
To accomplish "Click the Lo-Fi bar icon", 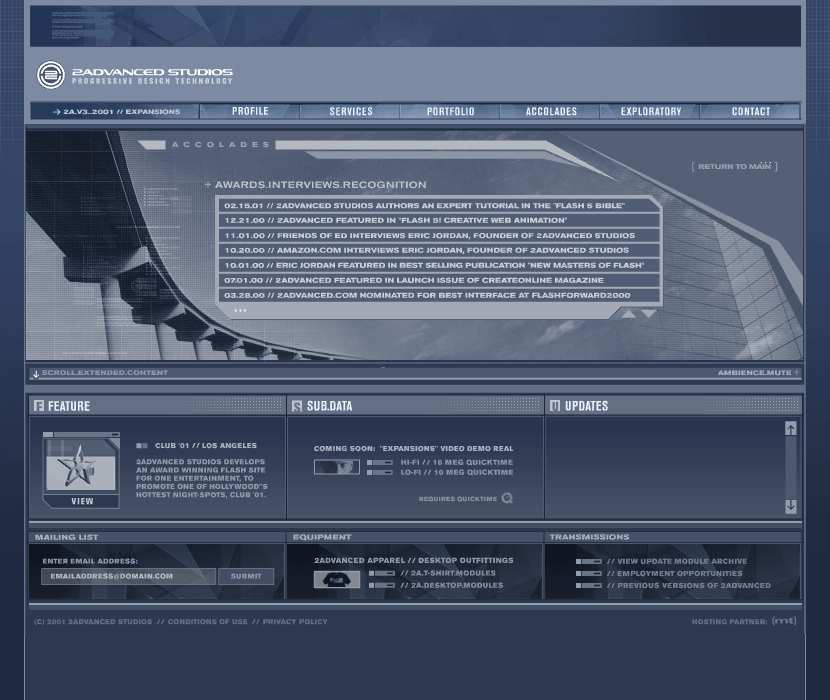I will tap(380, 472).
